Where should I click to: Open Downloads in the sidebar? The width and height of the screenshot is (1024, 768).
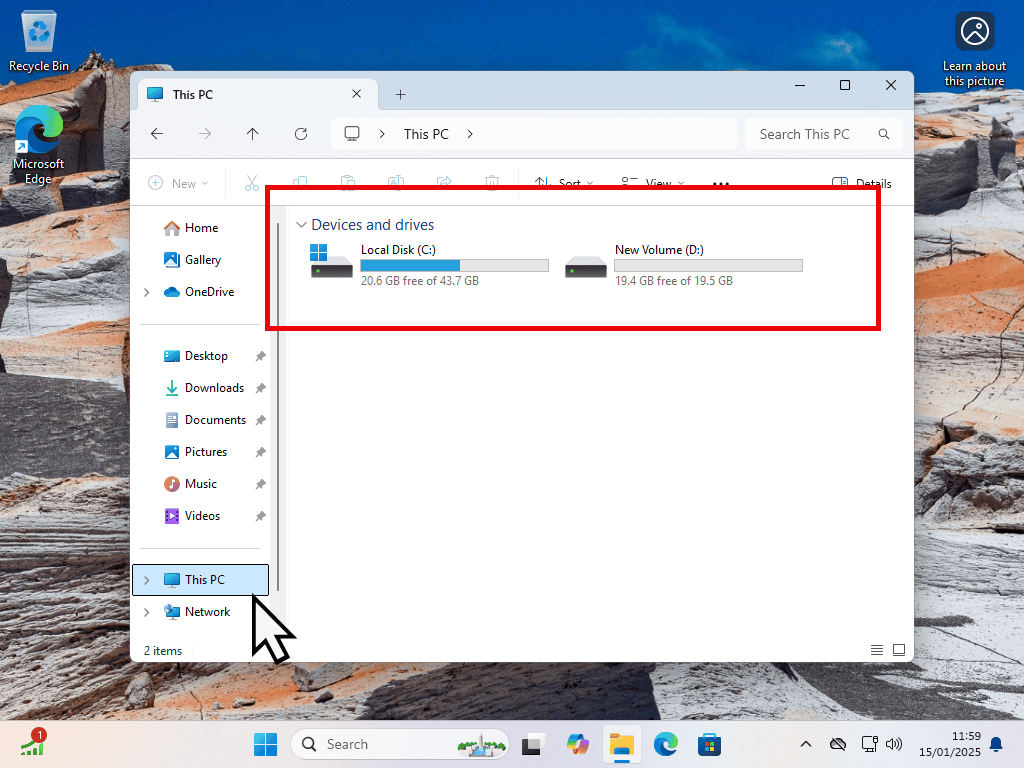(214, 388)
